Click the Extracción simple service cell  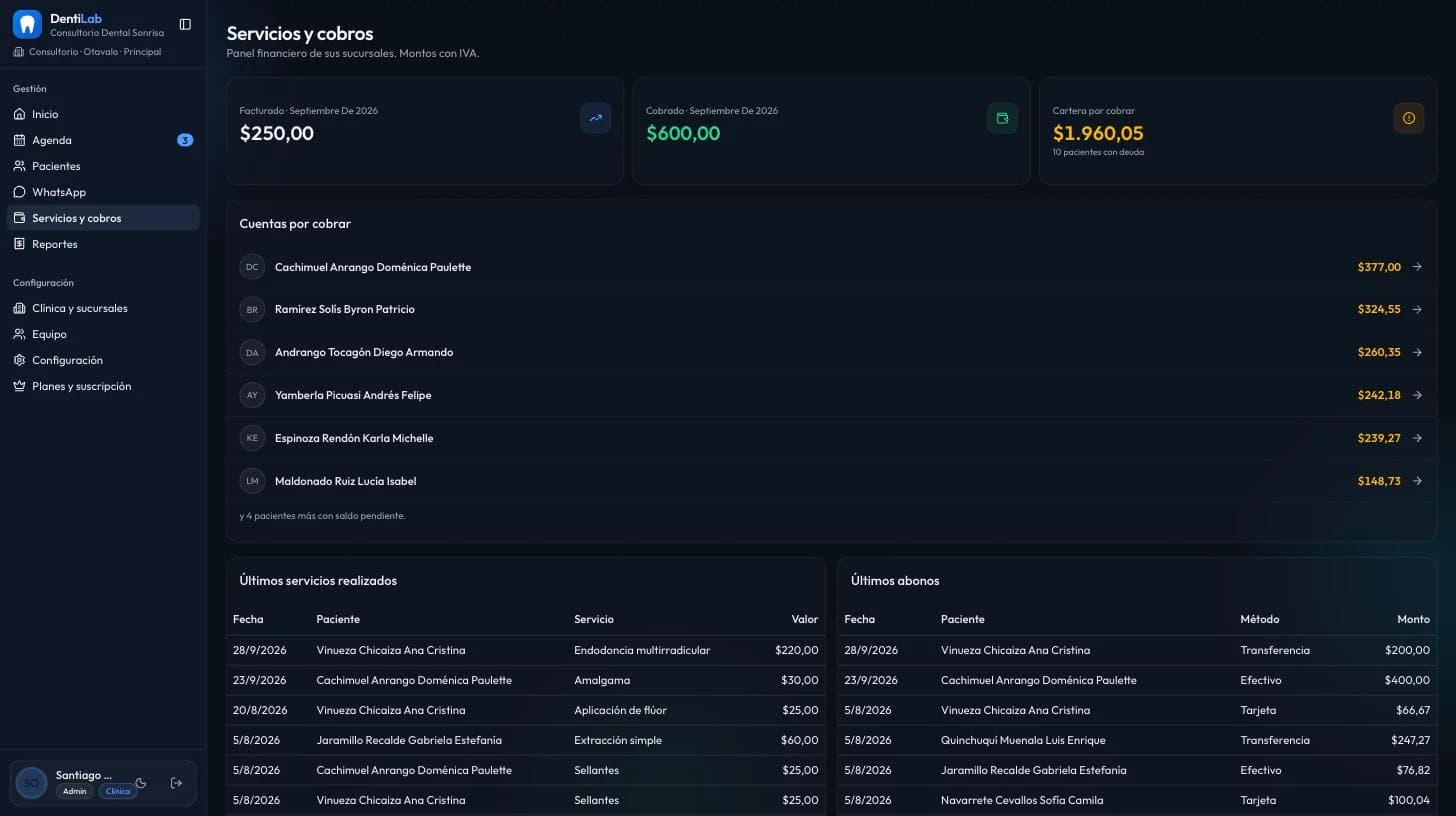tap(618, 740)
